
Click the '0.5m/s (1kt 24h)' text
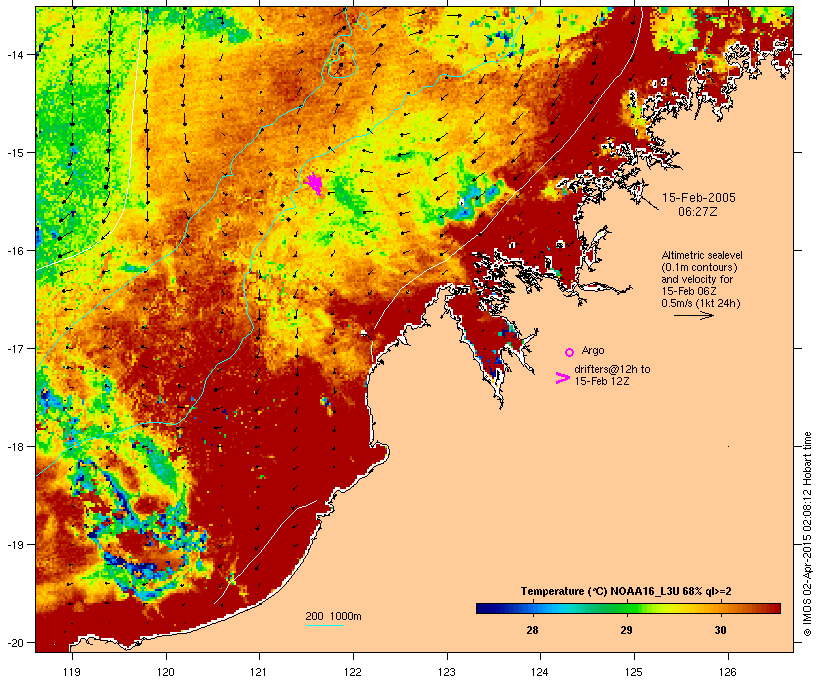tap(701, 303)
